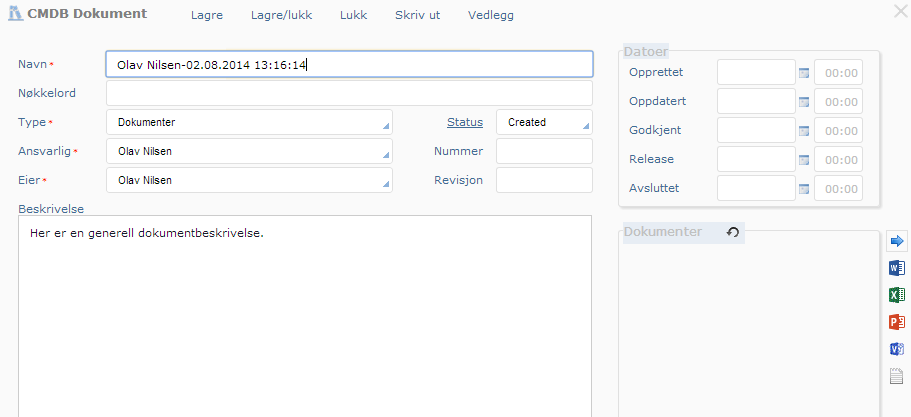Expand the Type dropdown
911x417 pixels.
(x=249, y=122)
